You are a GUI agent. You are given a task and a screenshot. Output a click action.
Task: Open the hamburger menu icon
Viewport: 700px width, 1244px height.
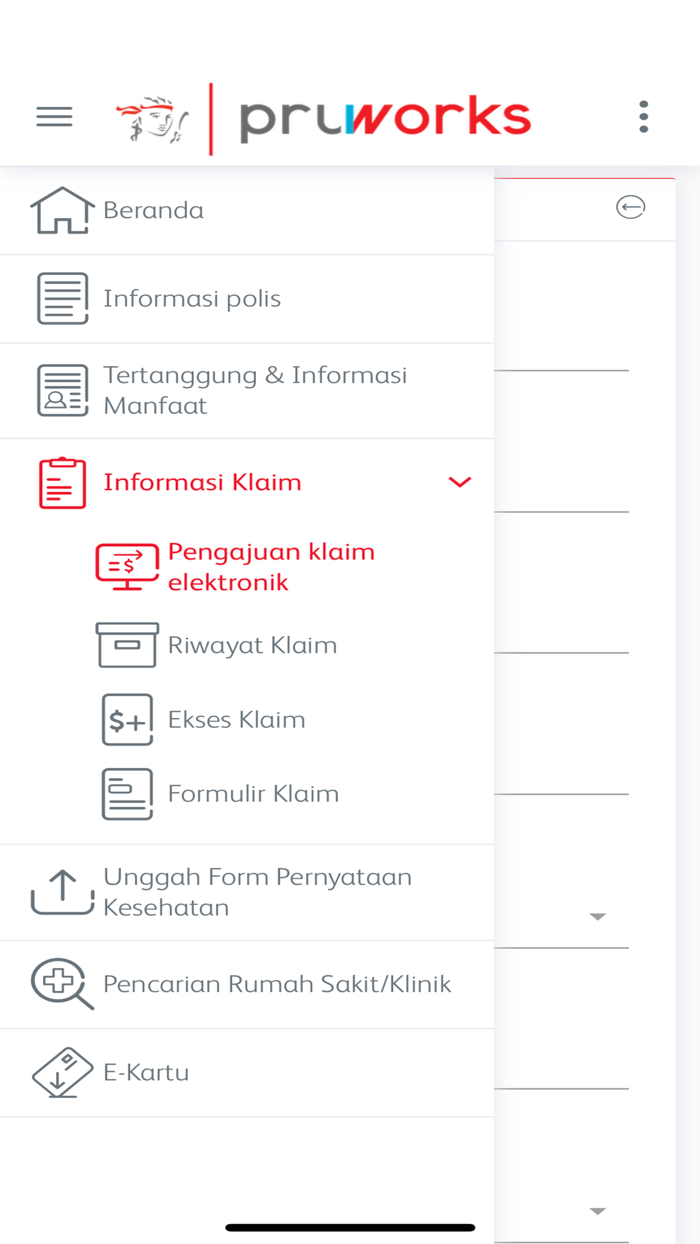tap(54, 117)
